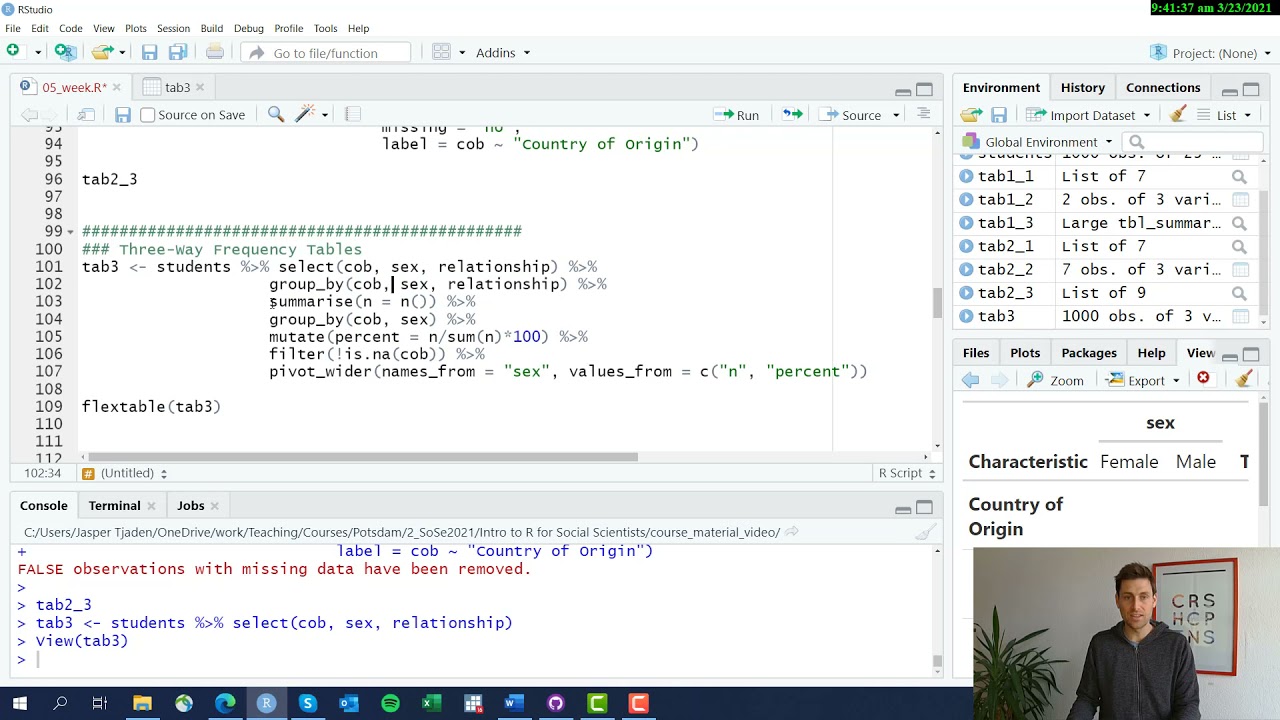Create a new file from main toolbar
The width and height of the screenshot is (1280, 720).
[x=13, y=52]
